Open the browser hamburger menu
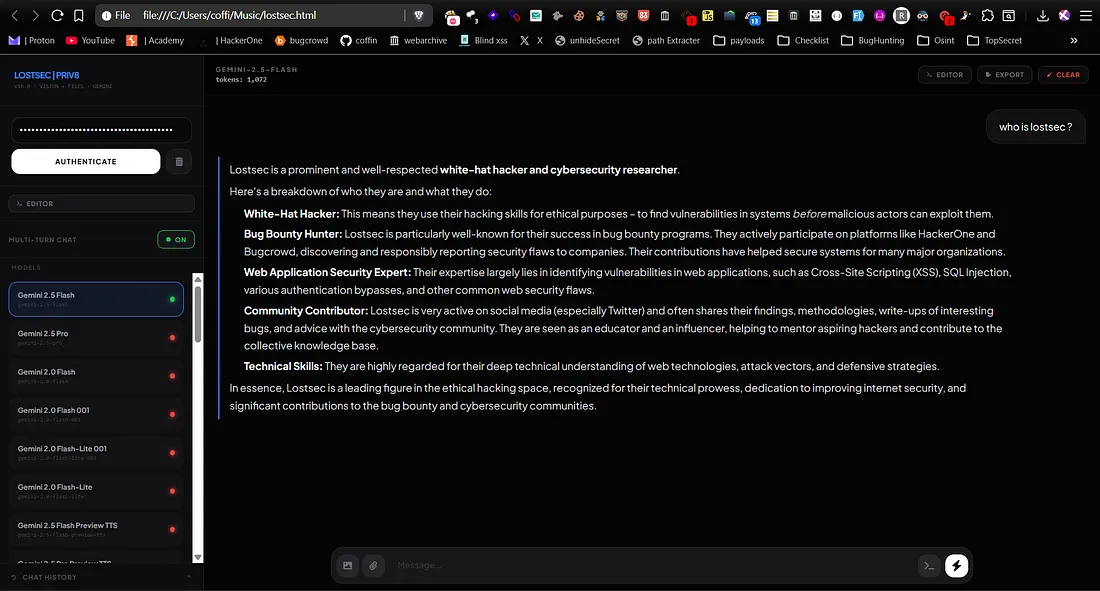1100x591 pixels. [1085, 15]
